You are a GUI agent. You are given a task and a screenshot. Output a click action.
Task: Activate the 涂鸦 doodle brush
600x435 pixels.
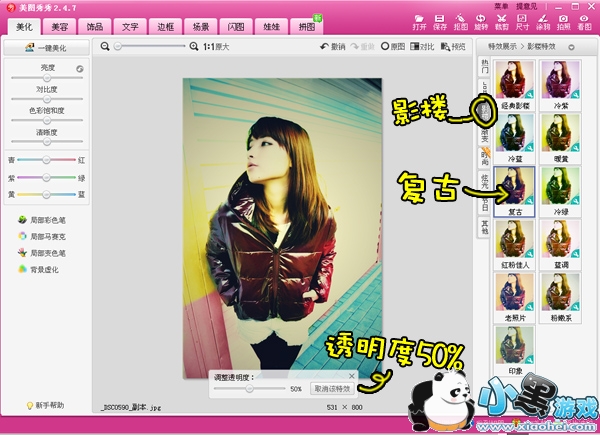(543, 23)
